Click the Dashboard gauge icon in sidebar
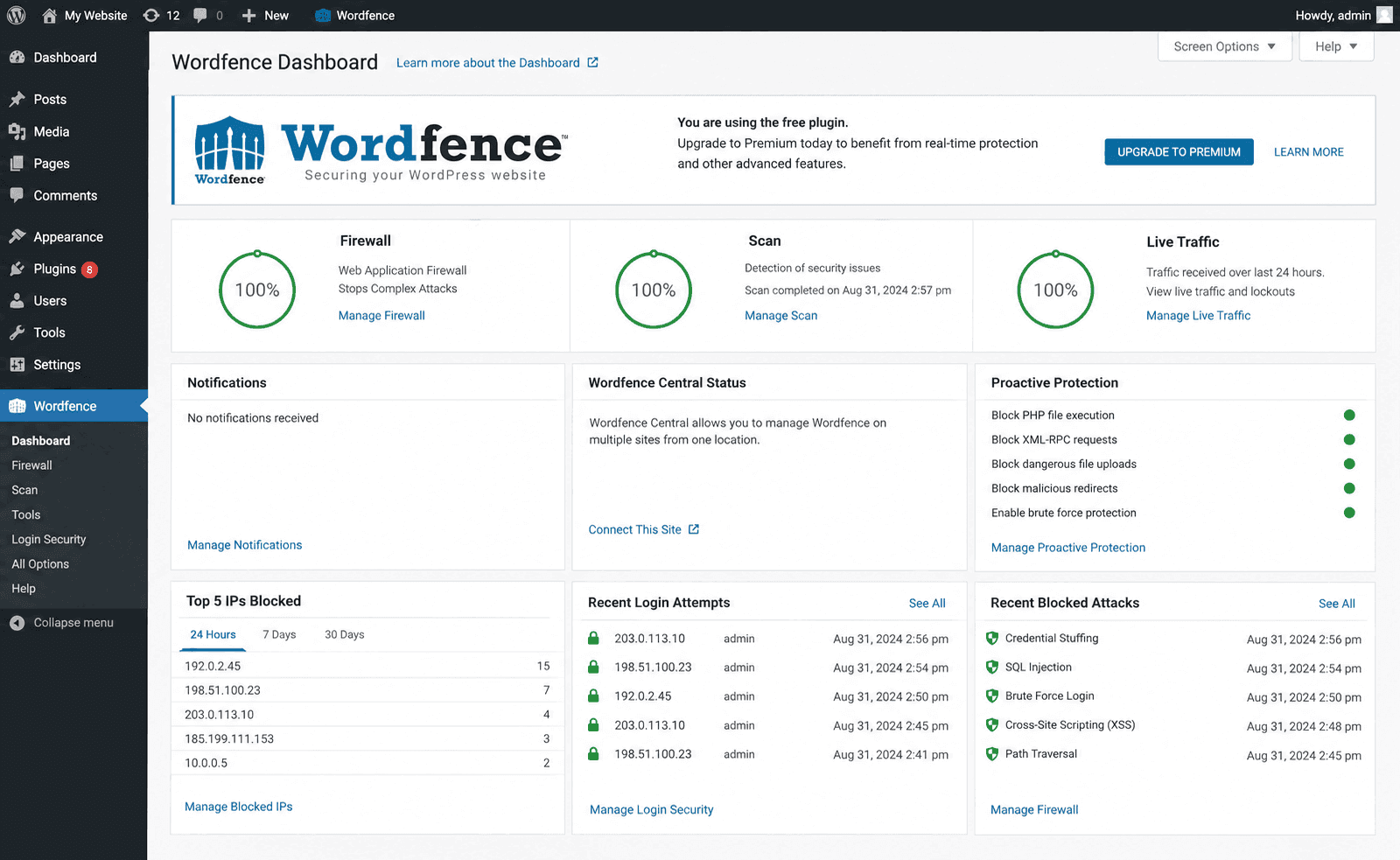1400x860 pixels. tap(17, 57)
